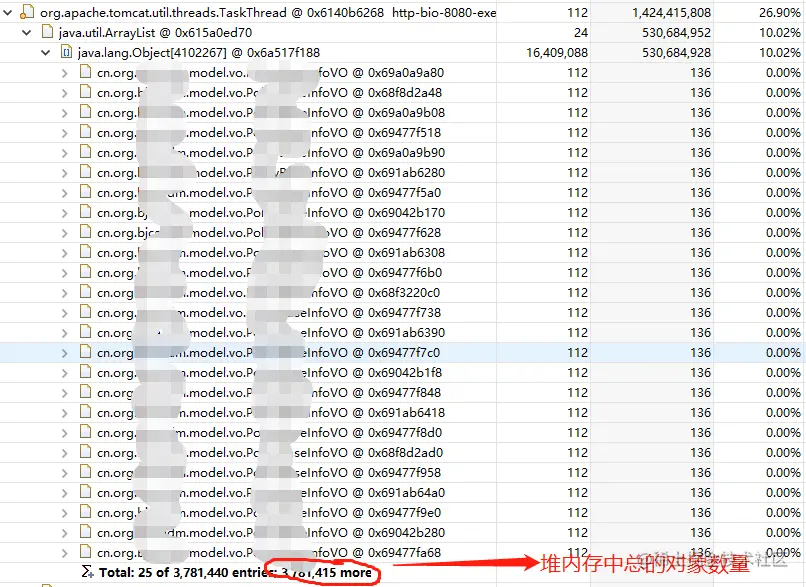Click the object icon of row 0x69477f738
This screenshot has width=806, height=587.
pyautogui.click(x=85, y=313)
